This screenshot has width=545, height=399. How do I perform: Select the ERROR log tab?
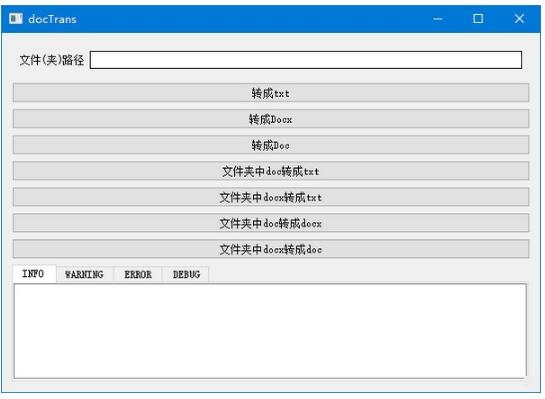(x=138, y=275)
